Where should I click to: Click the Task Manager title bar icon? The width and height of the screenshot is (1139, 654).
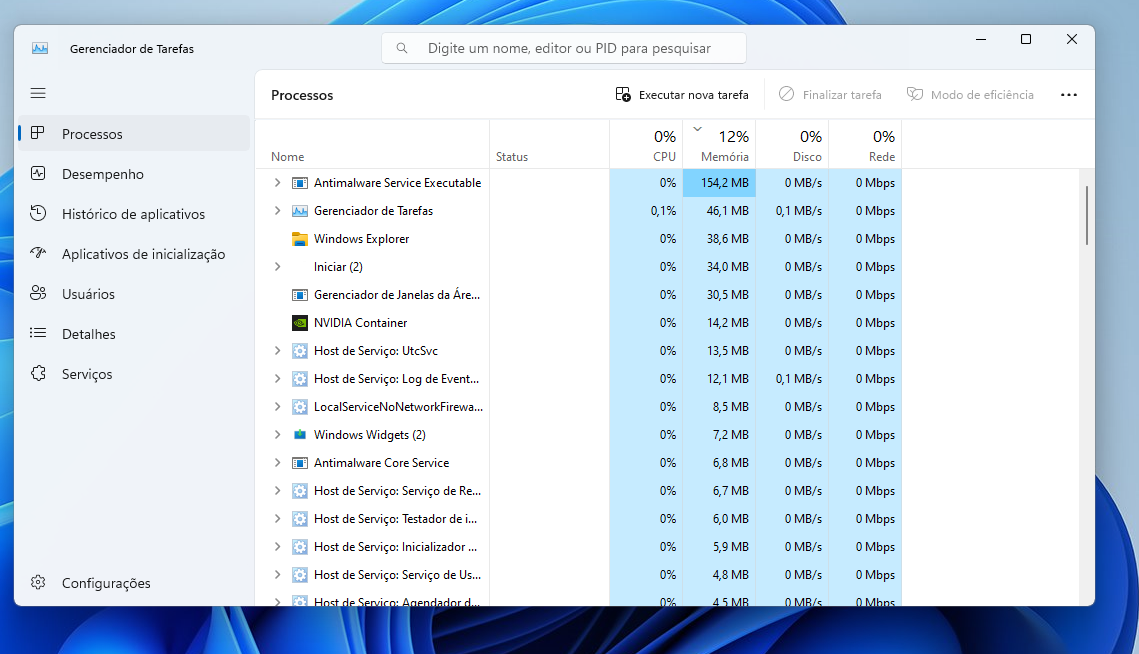point(40,49)
